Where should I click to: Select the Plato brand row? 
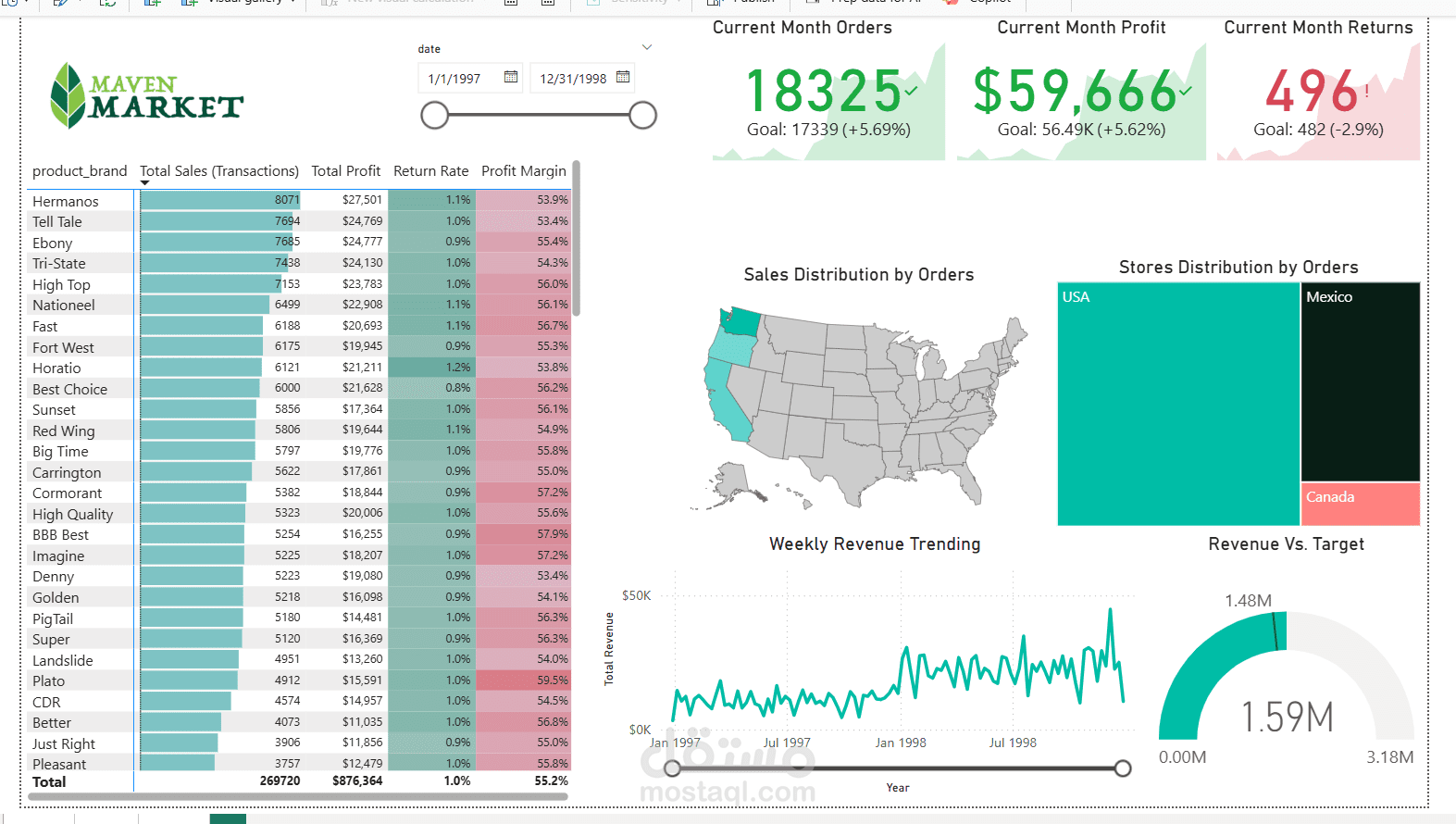click(x=299, y=680)
